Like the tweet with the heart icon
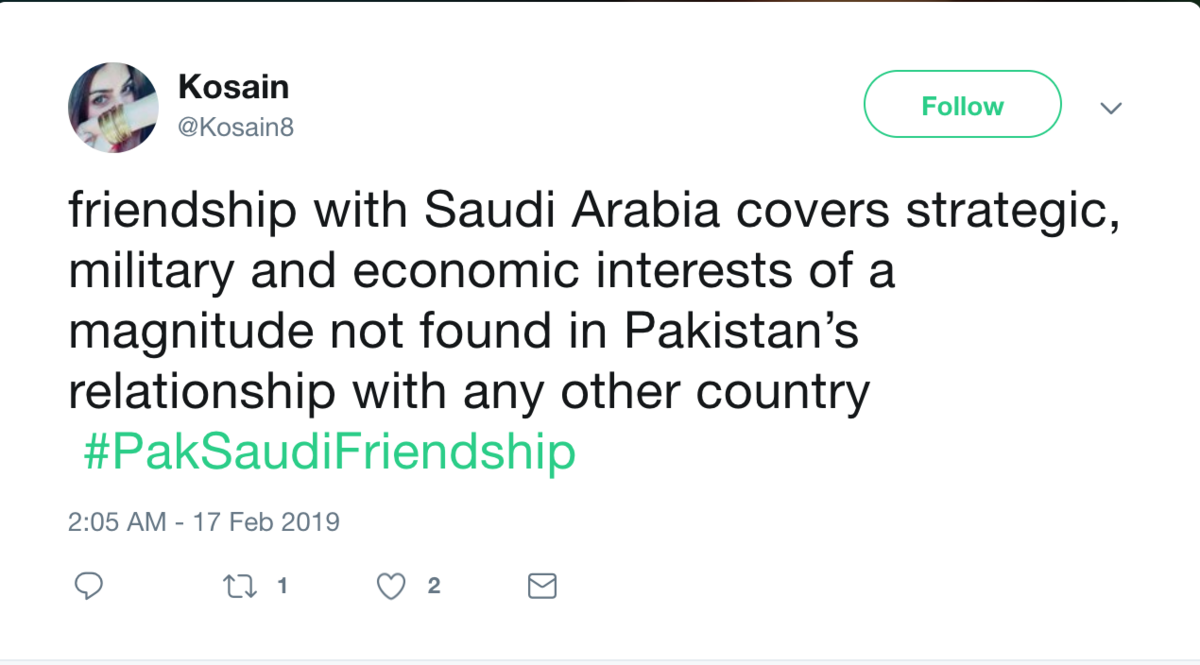Screen dimensions: 1200x665 391,586
